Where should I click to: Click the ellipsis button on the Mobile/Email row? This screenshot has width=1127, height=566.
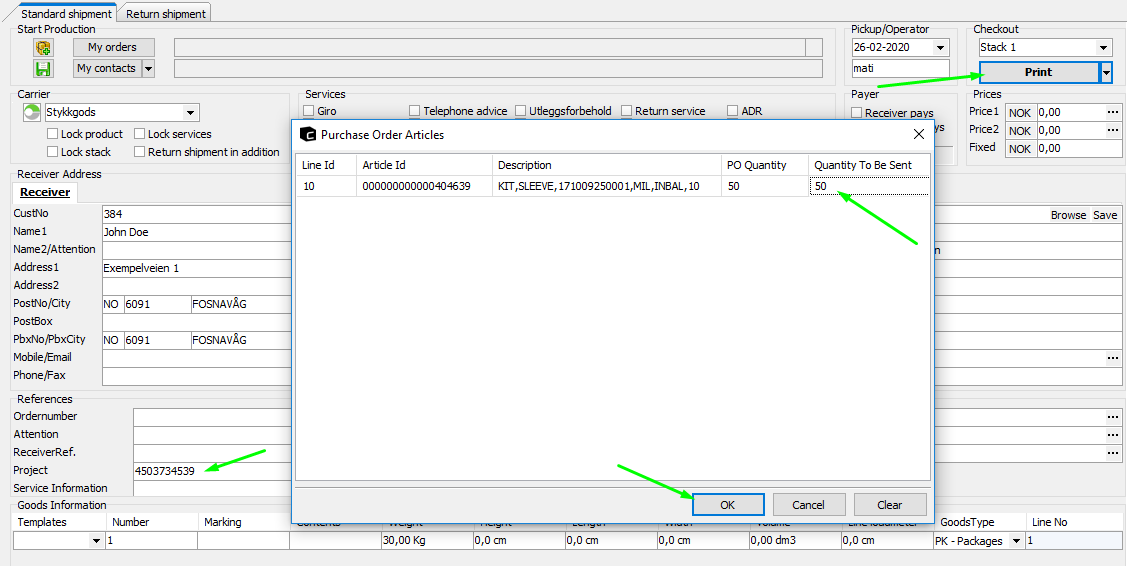click(1112, 358)
